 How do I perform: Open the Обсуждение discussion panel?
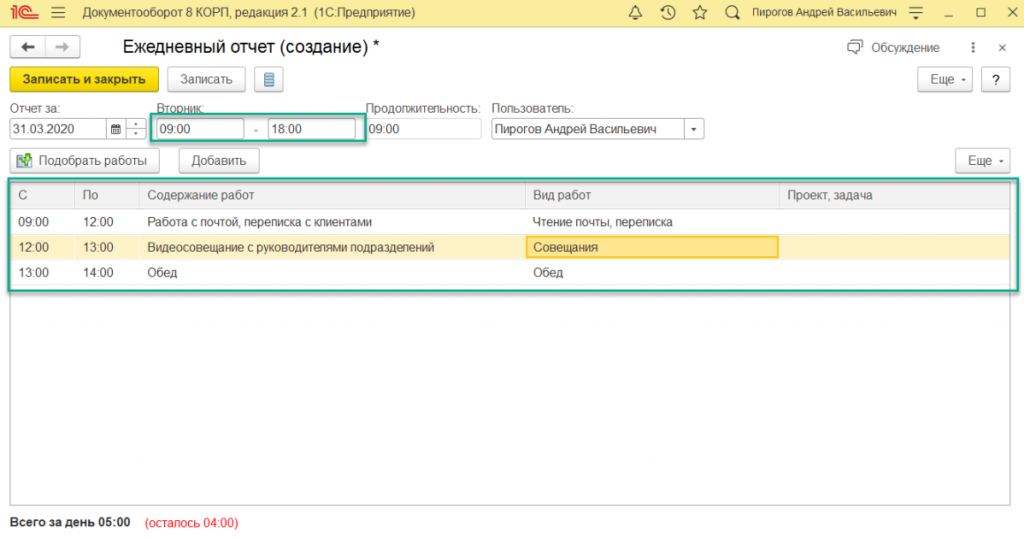pos(893,47)
